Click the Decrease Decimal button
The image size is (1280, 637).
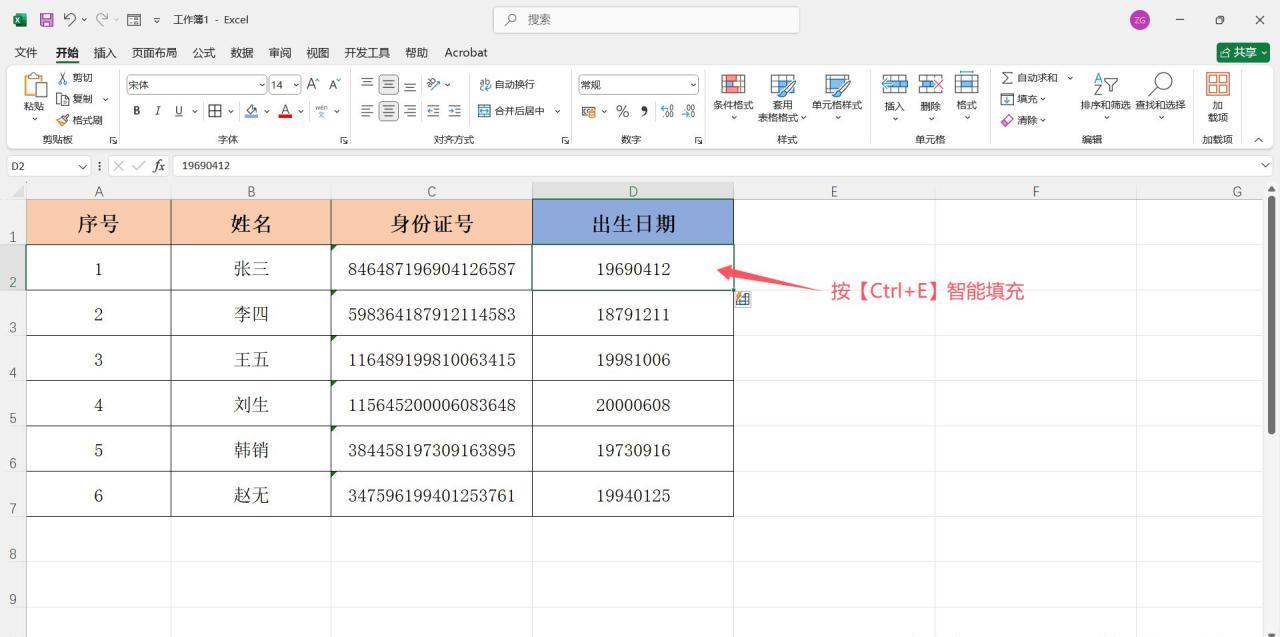click(688, 111)
